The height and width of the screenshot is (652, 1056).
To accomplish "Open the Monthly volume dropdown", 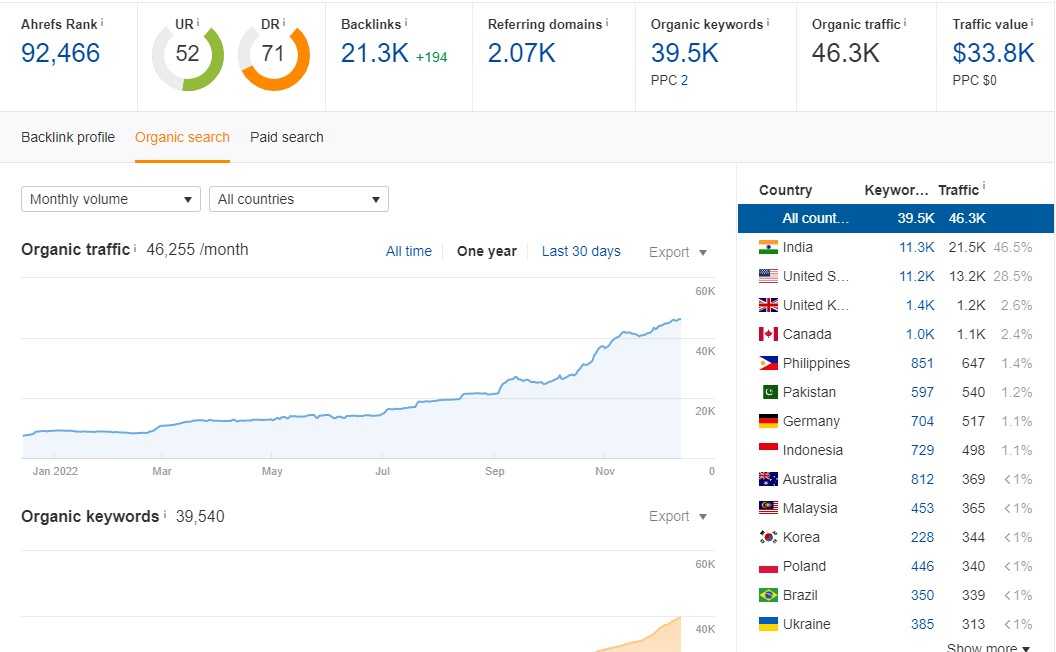I will coord(111,199).
